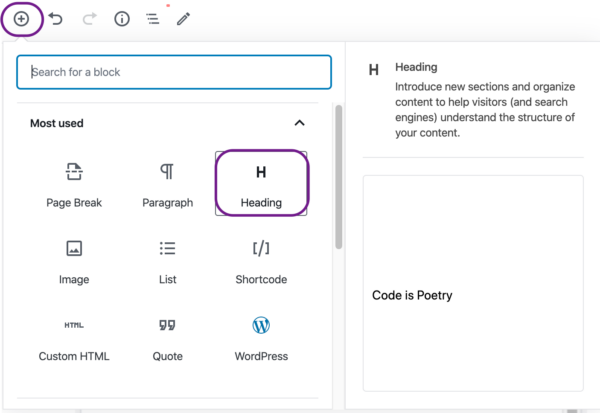Insert a Paragraph block
Viewport: 600px width, 413px height.
(167, 184)
